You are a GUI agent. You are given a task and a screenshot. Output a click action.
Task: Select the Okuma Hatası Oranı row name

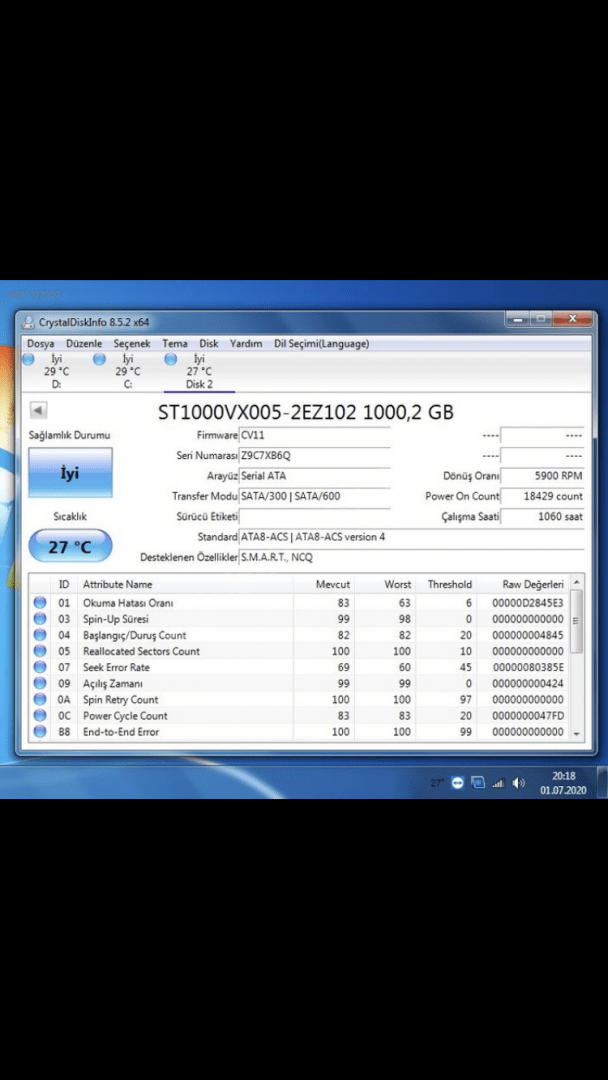coord(128,603)
